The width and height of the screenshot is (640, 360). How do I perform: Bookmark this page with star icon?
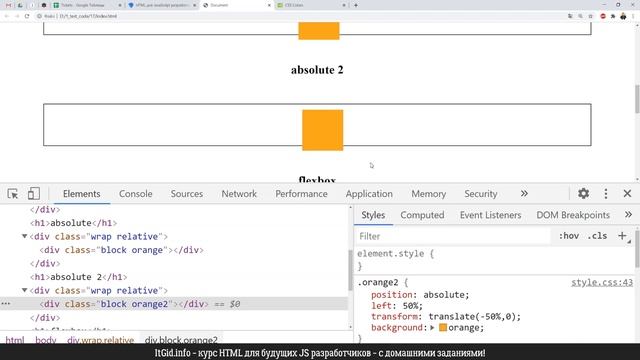pos(590,16)
